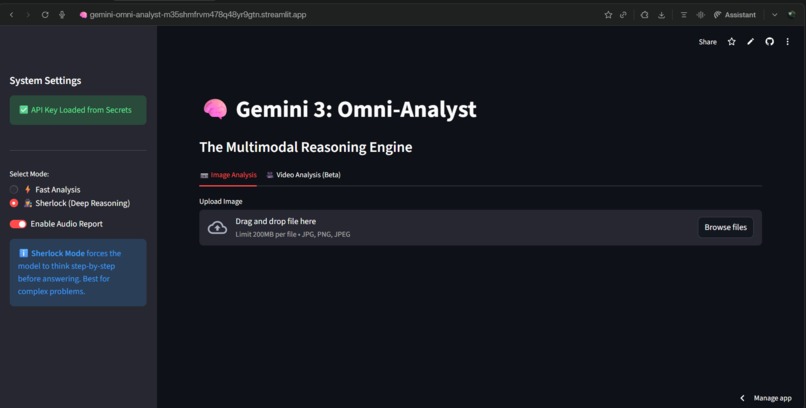
Task: Click the copy link icon in browser toolbar
Action: (623, 15)
